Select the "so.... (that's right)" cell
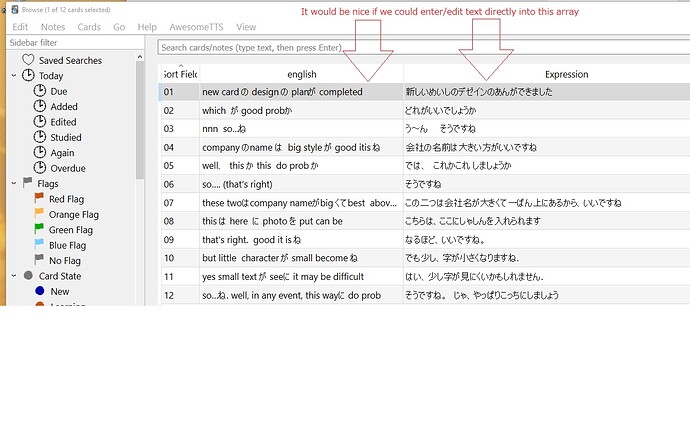 click(x=301, y=184)
